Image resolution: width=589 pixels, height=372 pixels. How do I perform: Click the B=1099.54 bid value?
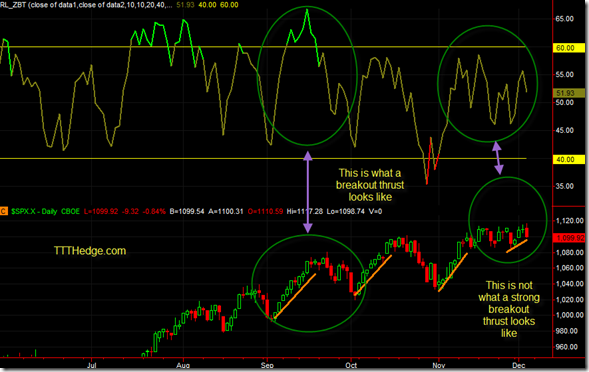click(x=187, y=212)
